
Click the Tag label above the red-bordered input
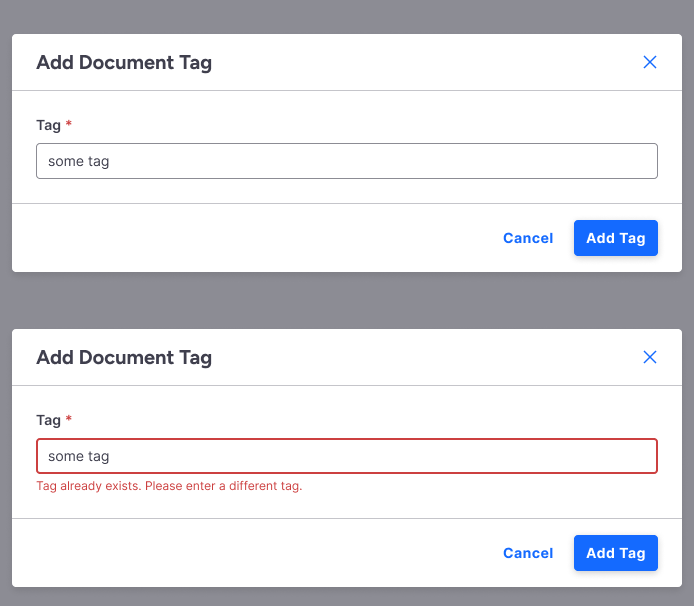48,420
